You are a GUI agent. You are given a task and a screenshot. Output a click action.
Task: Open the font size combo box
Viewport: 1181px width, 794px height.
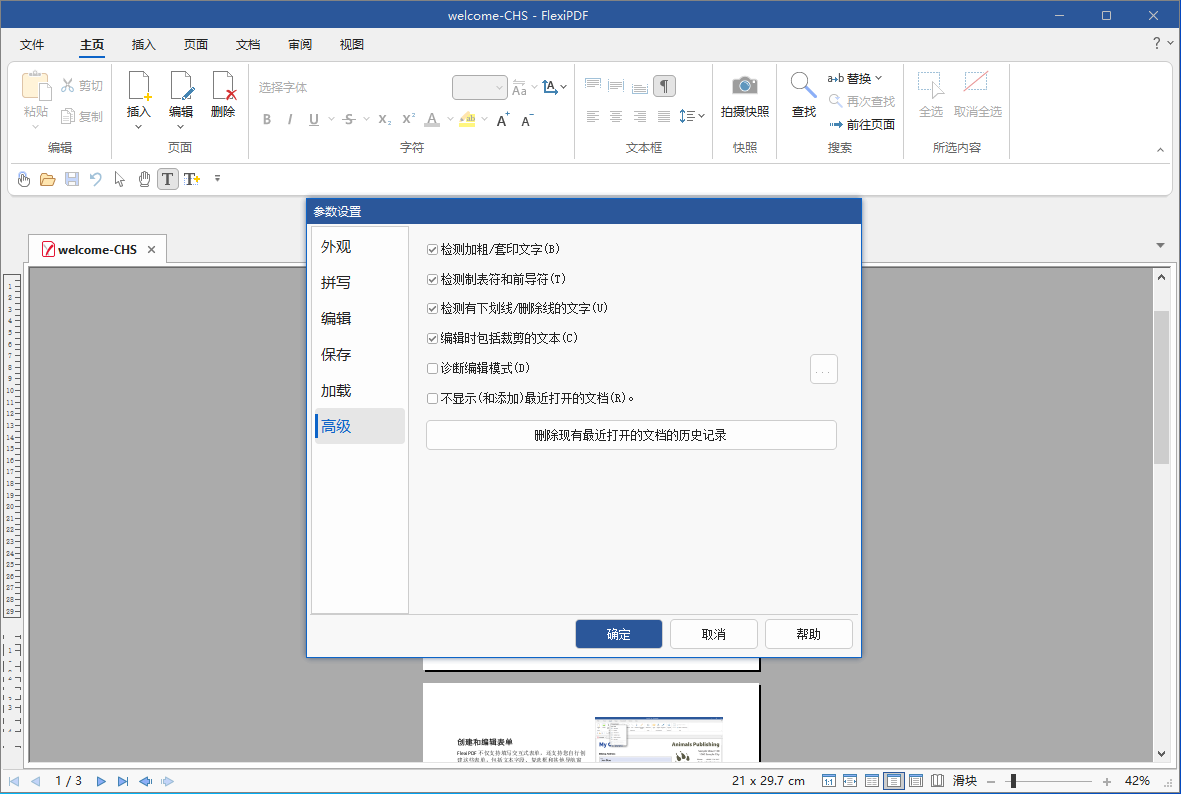coord(480,87)
